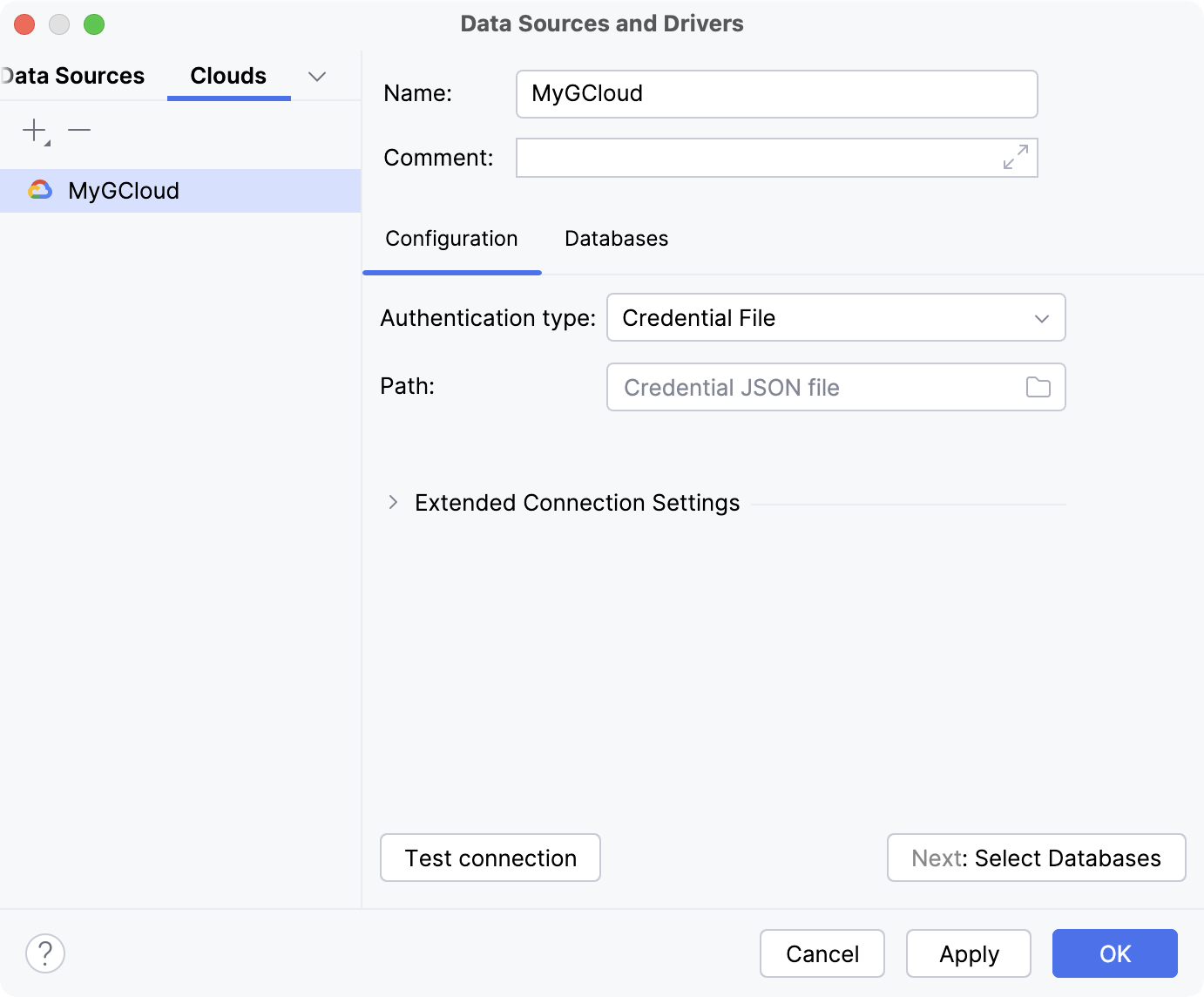Open the folder browser for the credential file
1204x997 pixels.
click(1038, 387)
